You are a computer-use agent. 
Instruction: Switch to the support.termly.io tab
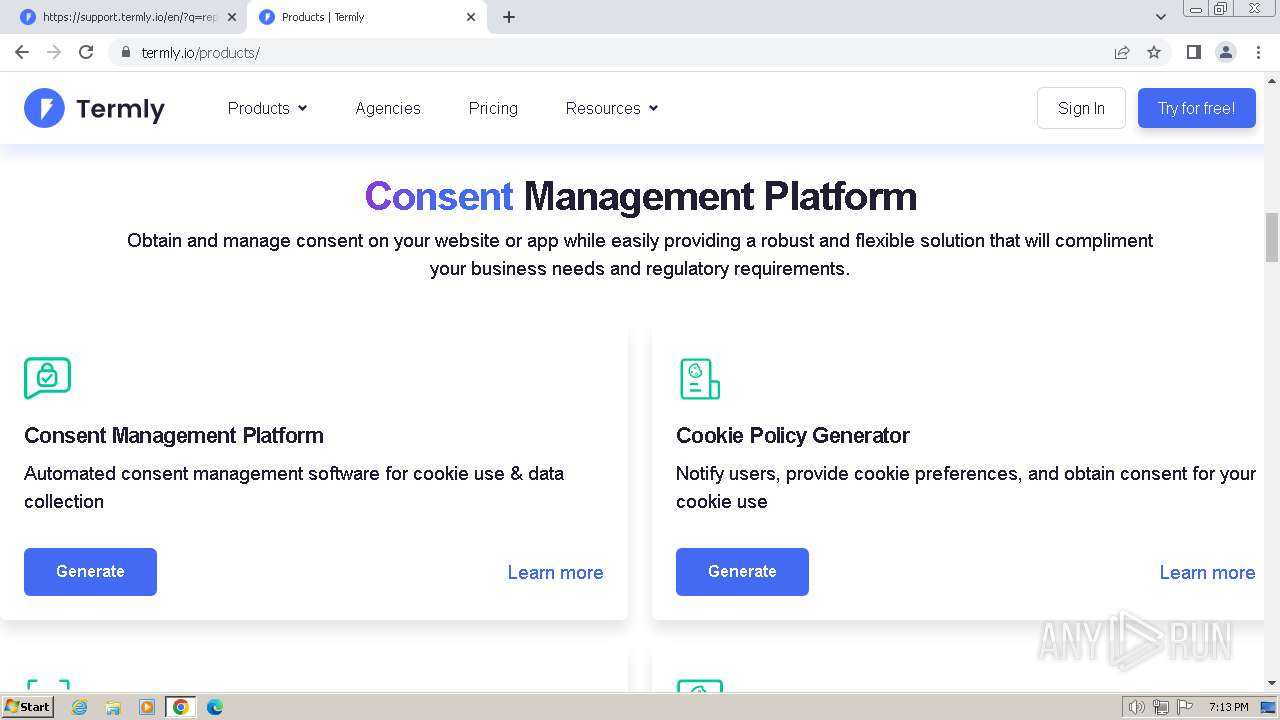pos(128,17)
